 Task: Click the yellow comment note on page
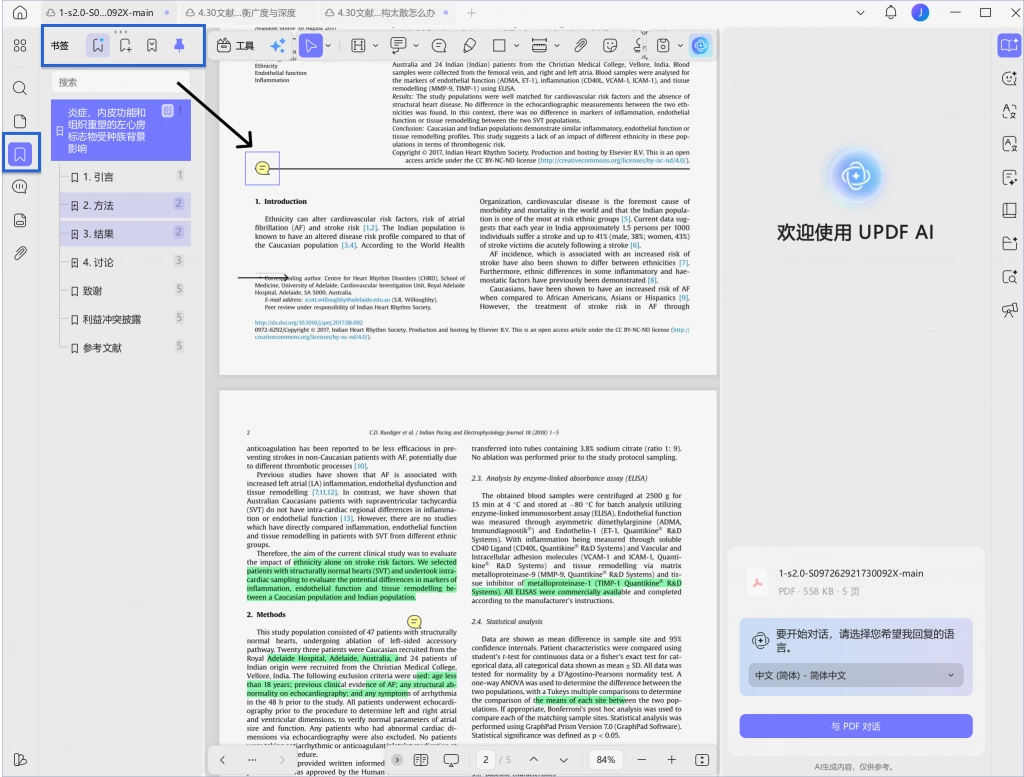263,168
